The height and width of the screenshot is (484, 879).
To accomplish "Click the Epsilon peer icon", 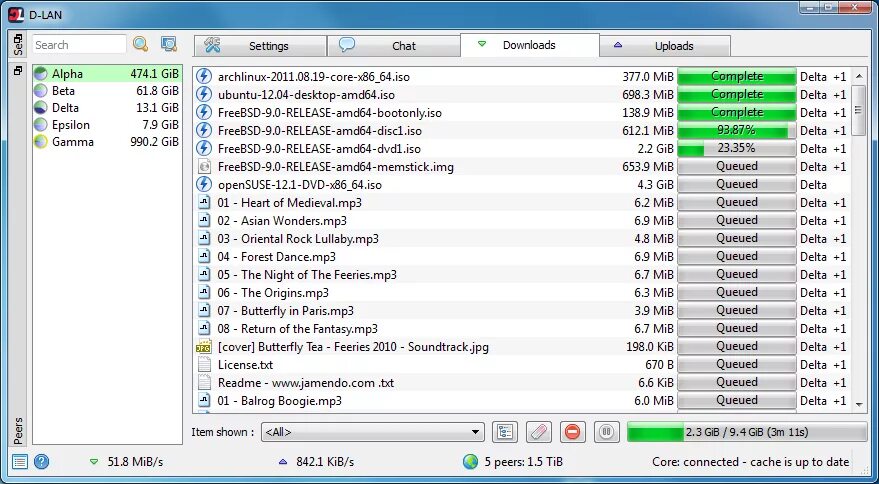I will (40, 125).
